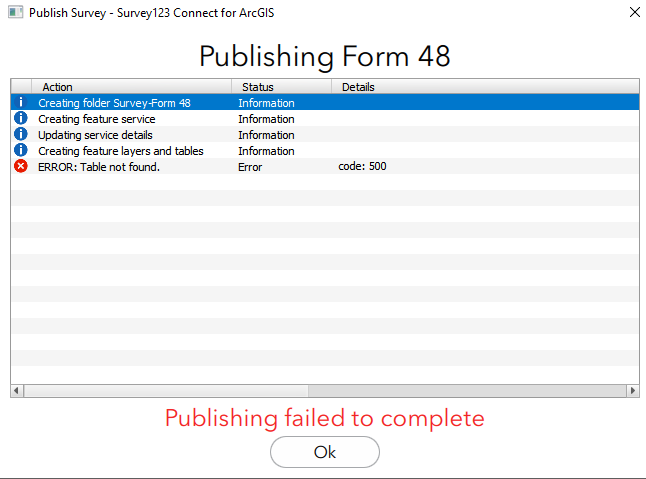Select the 'Creating folder Survey-Form 48' row
This screenshot has width=646, height=479.
click(x=325, y=102)
